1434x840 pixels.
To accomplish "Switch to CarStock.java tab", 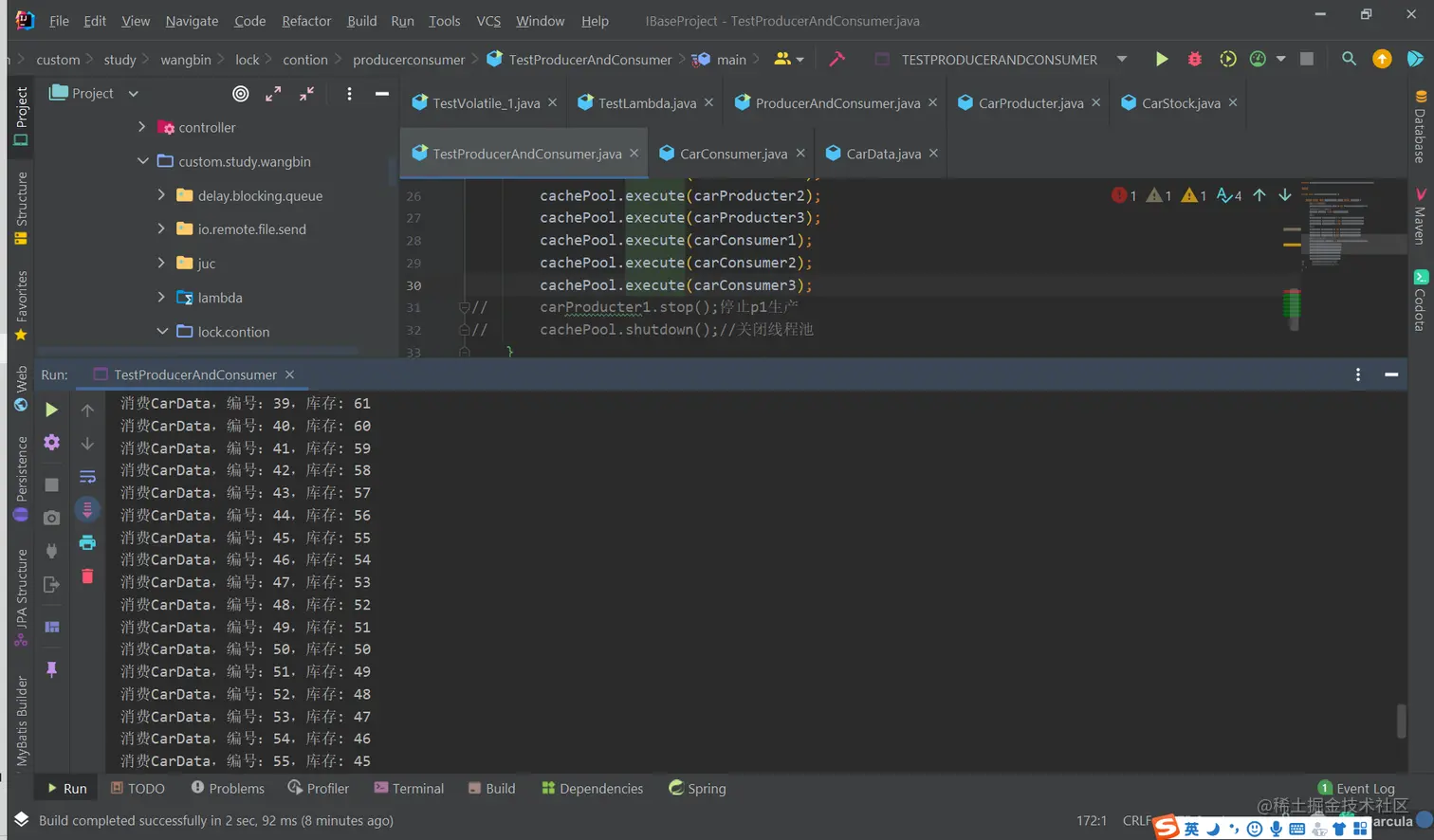I will (x=1181, y=102).
